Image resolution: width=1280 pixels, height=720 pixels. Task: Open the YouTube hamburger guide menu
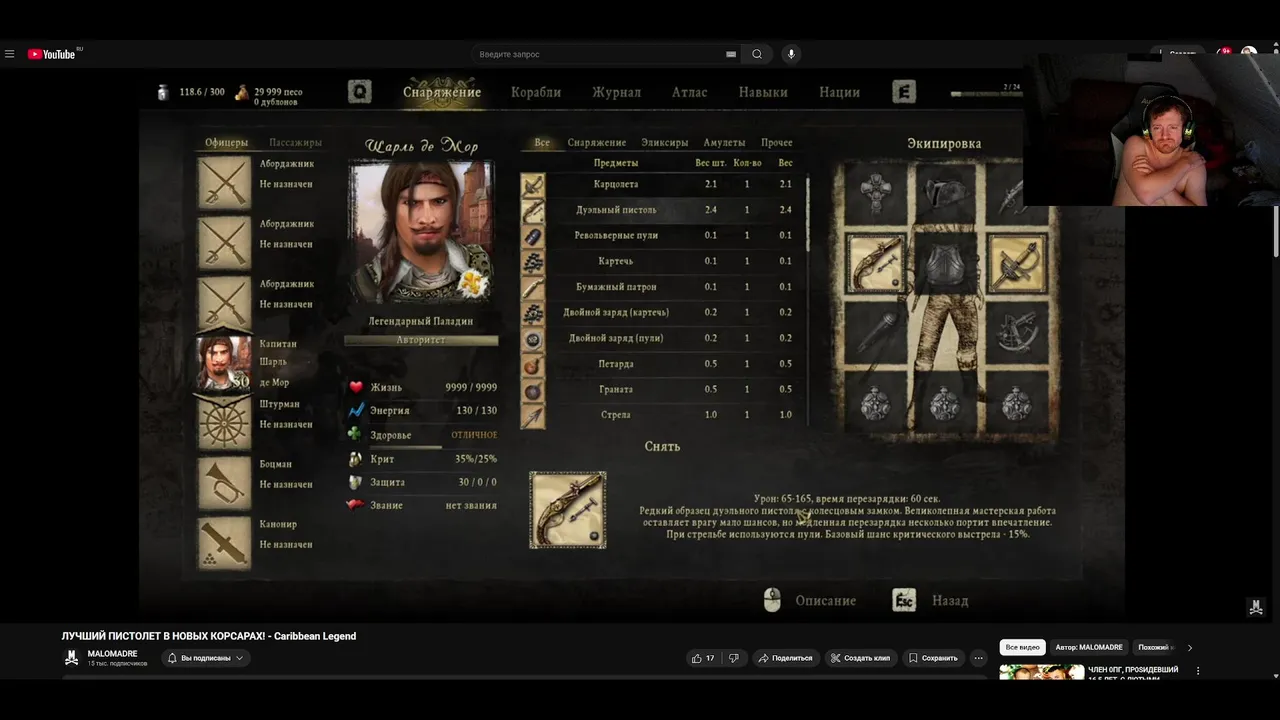[x=10, y=54]
